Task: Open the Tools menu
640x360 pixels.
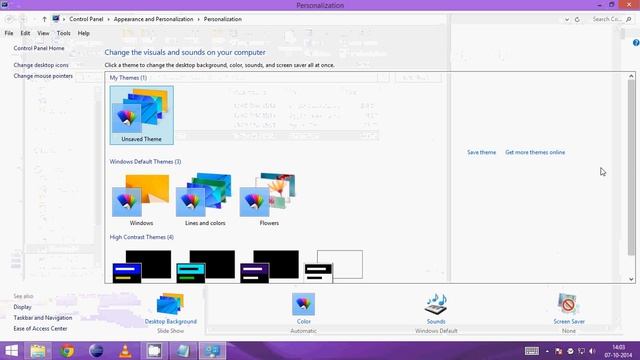Action: [64, 33]
